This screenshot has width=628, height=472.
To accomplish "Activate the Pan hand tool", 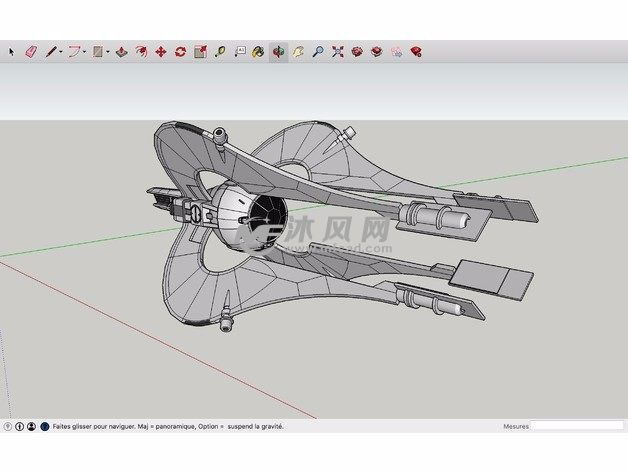I will 298,51.
